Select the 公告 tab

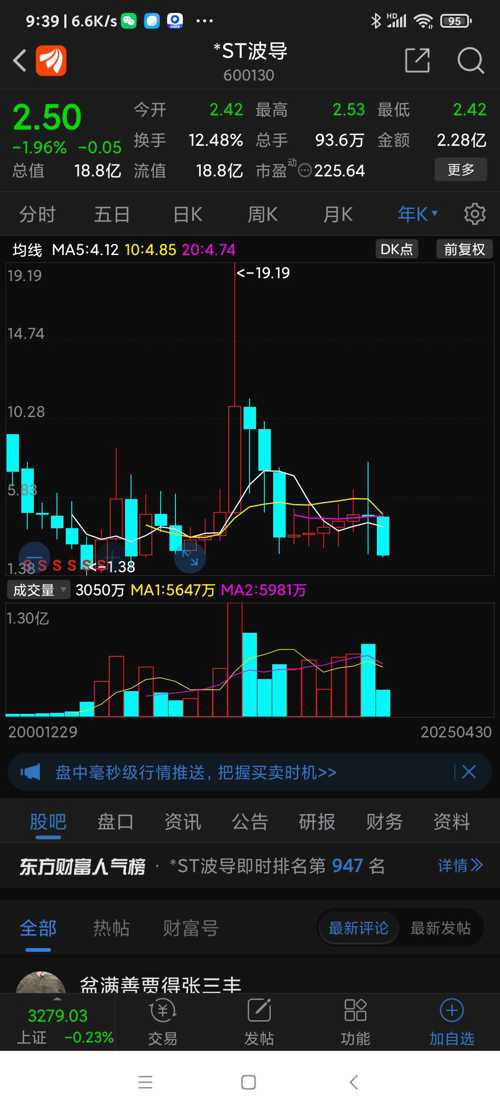[x=250, y=822]
